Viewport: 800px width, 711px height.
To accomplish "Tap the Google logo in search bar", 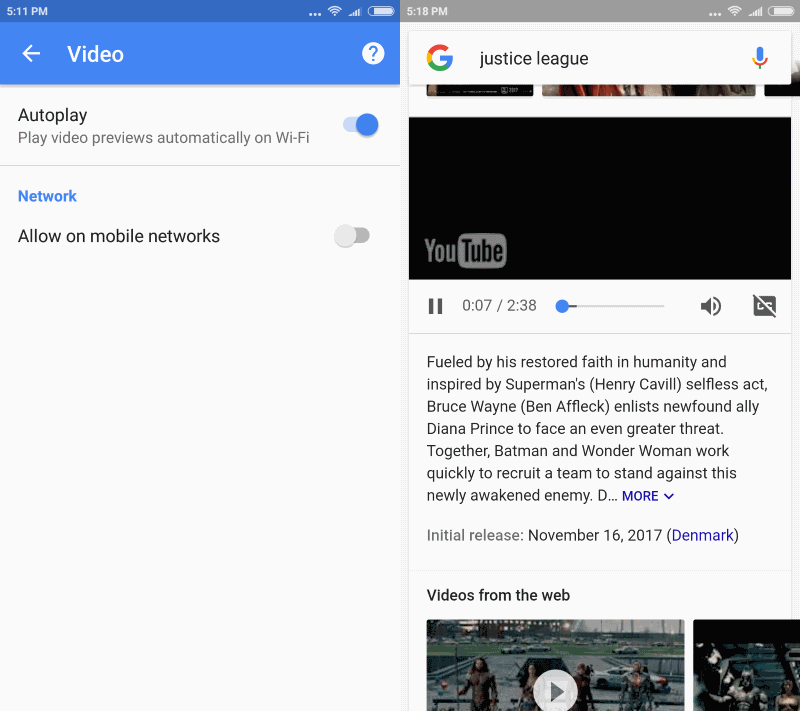I will coord(440,58).
